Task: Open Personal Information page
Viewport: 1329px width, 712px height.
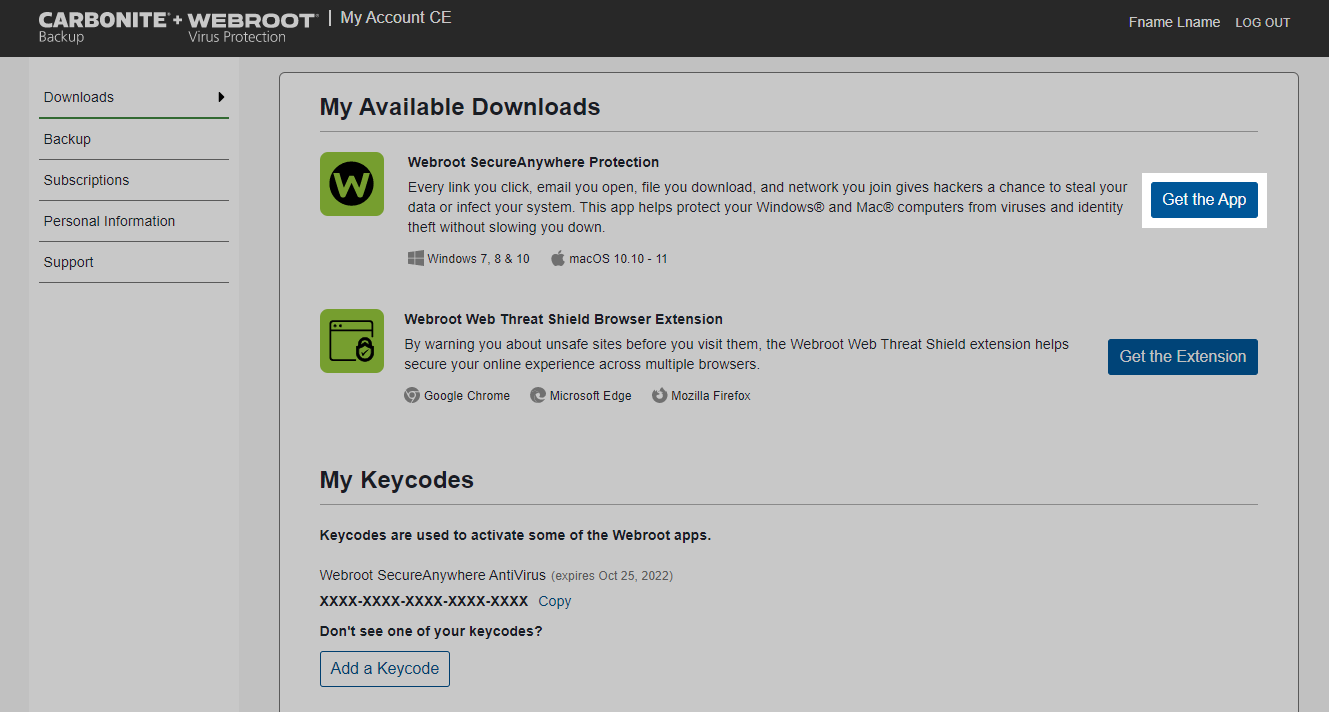Action: 109,221
